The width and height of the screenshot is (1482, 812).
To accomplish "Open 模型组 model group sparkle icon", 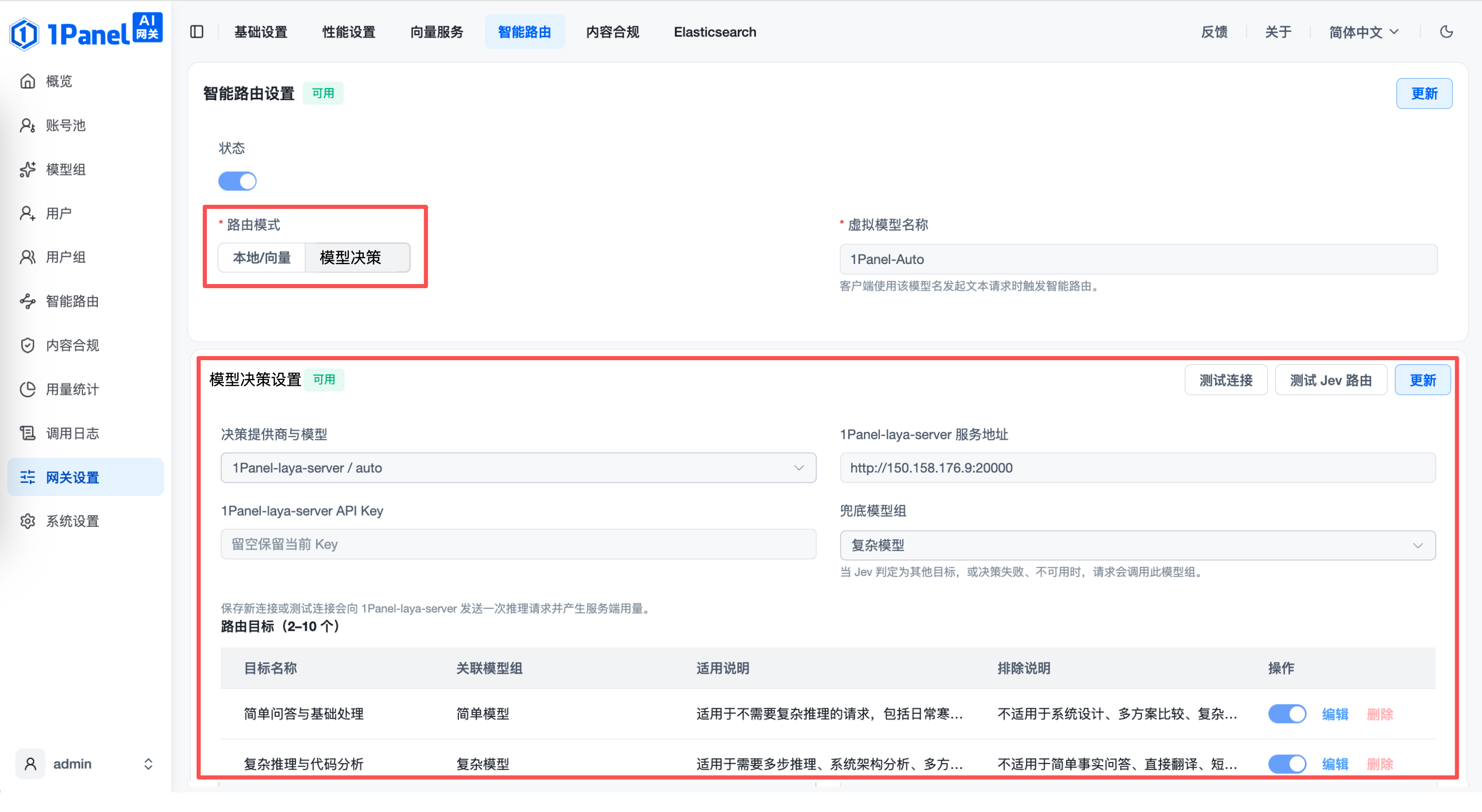I will point(28,169).
